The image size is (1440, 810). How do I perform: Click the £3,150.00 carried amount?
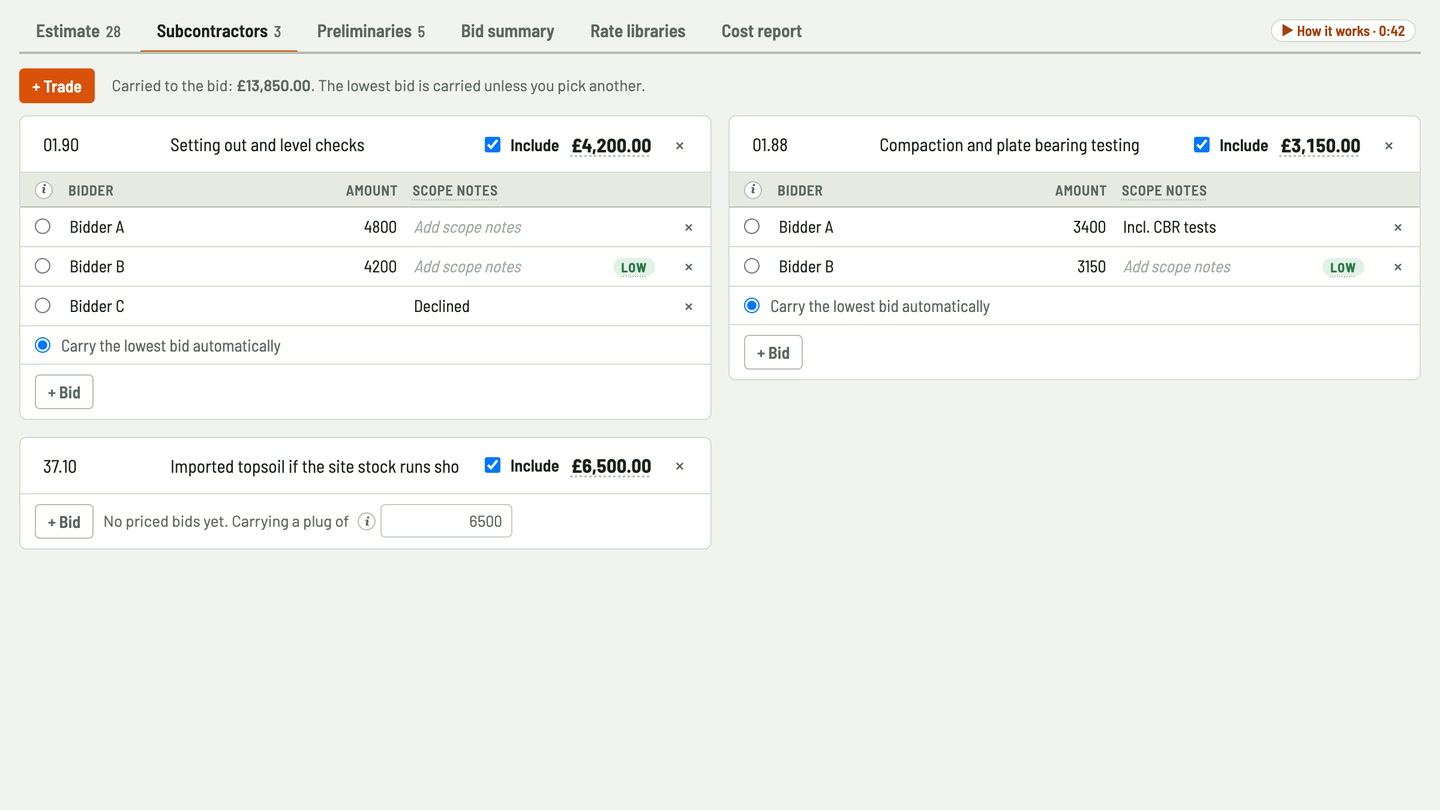1320,146
